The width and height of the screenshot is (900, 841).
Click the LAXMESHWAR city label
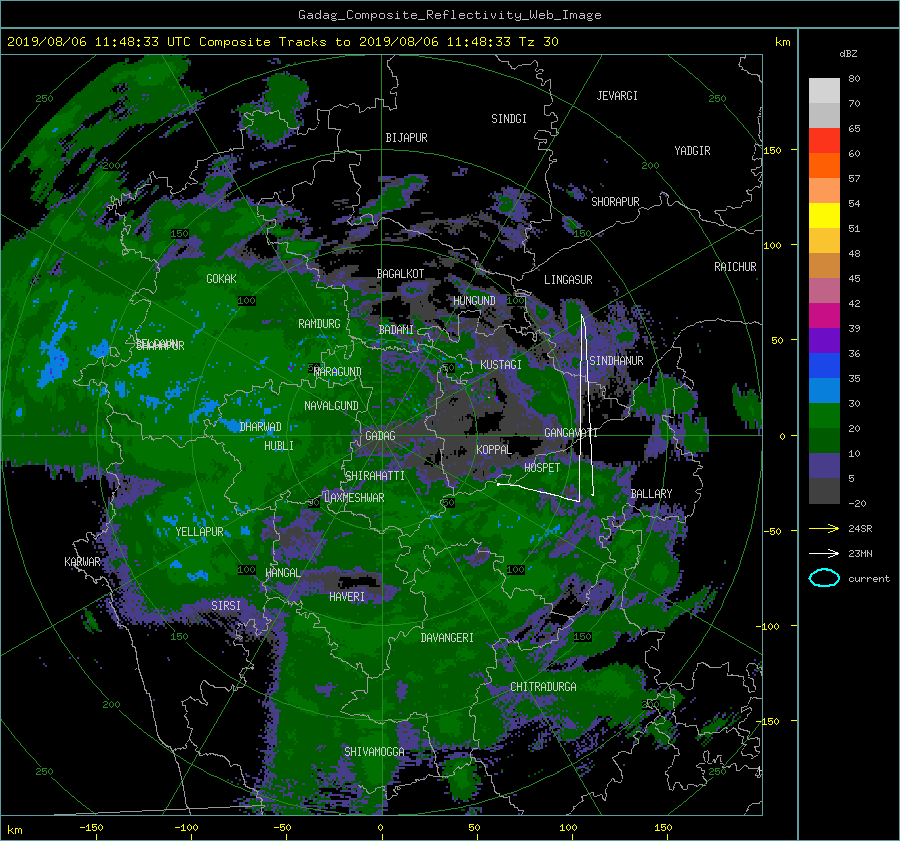[354, 498]
